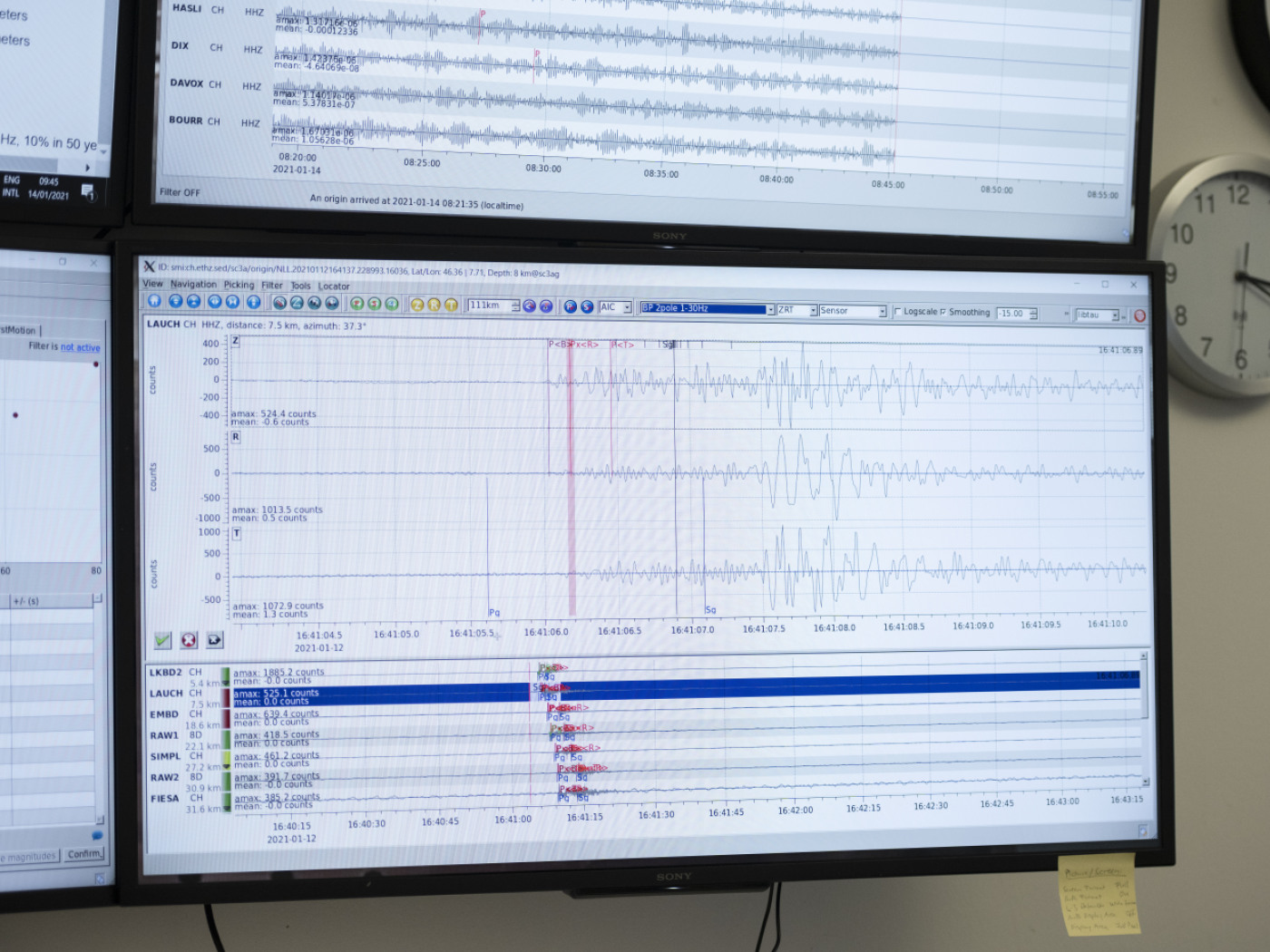Enable the Logscale checkbox
Viewport: 1270px width, 952px height.
click(898, 312)
